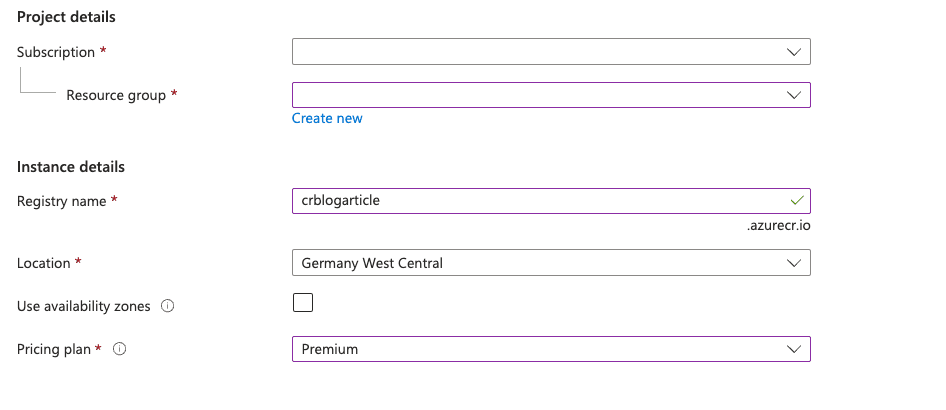
Task: Click the Create new resource group link
Action: [x=327, y=118]
